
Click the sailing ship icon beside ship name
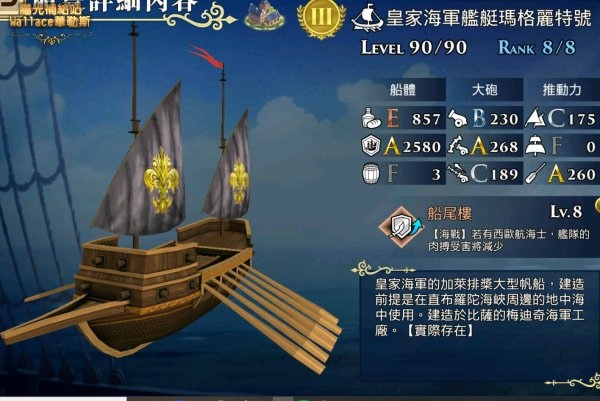click(x=367, y=18)
